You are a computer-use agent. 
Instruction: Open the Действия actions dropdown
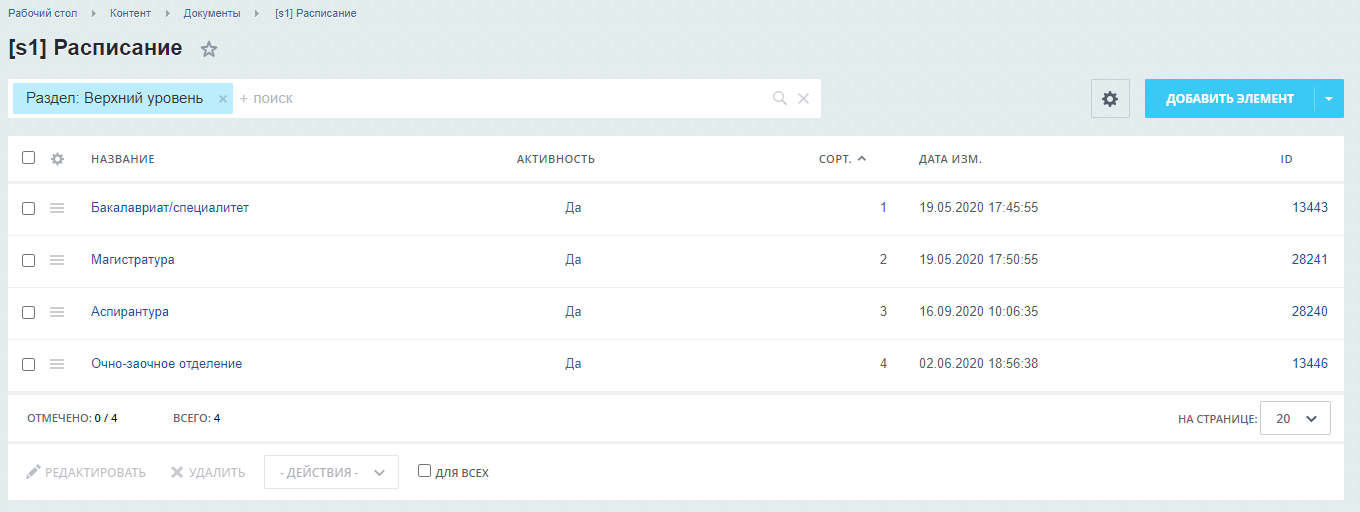(331, 472)
